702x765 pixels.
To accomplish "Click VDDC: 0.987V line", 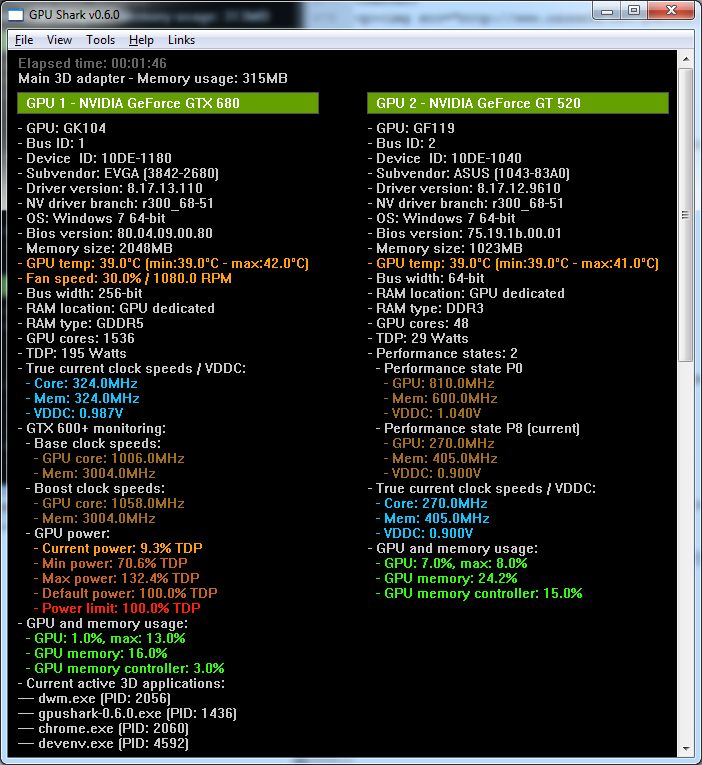I will pyautogui.click(x=74, y=413).
